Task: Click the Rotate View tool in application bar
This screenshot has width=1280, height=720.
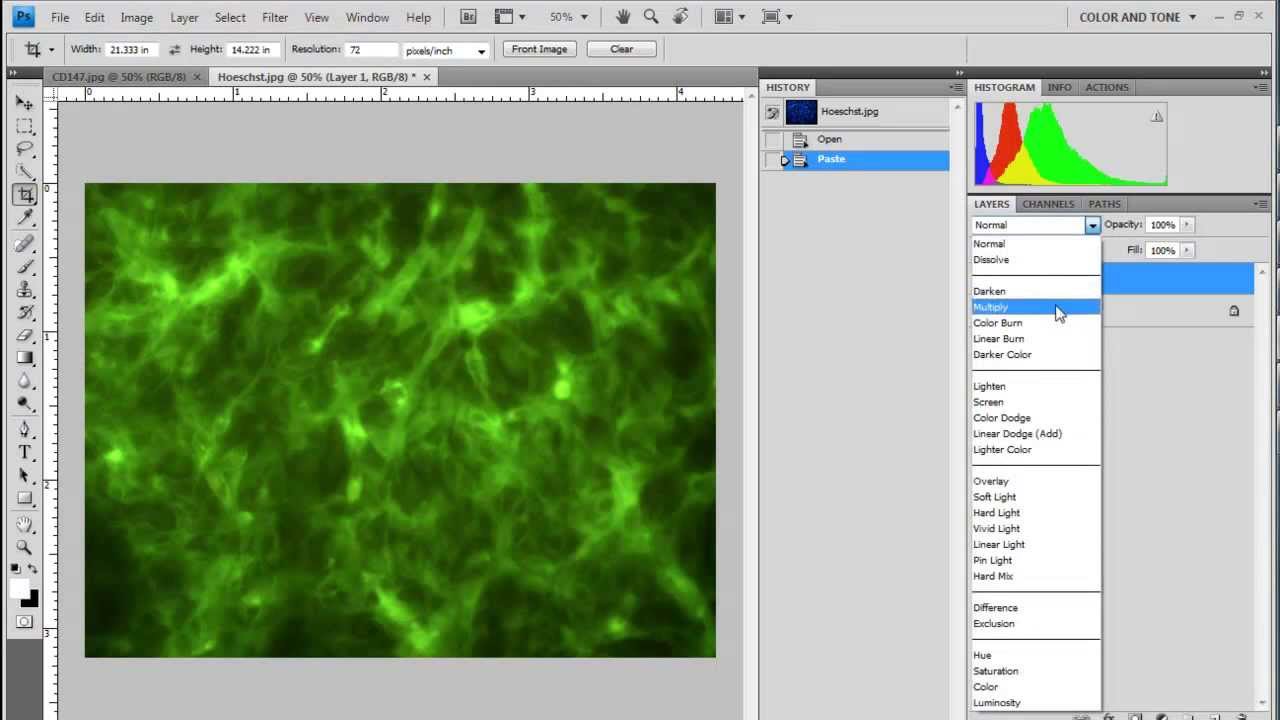Action: 681,17
